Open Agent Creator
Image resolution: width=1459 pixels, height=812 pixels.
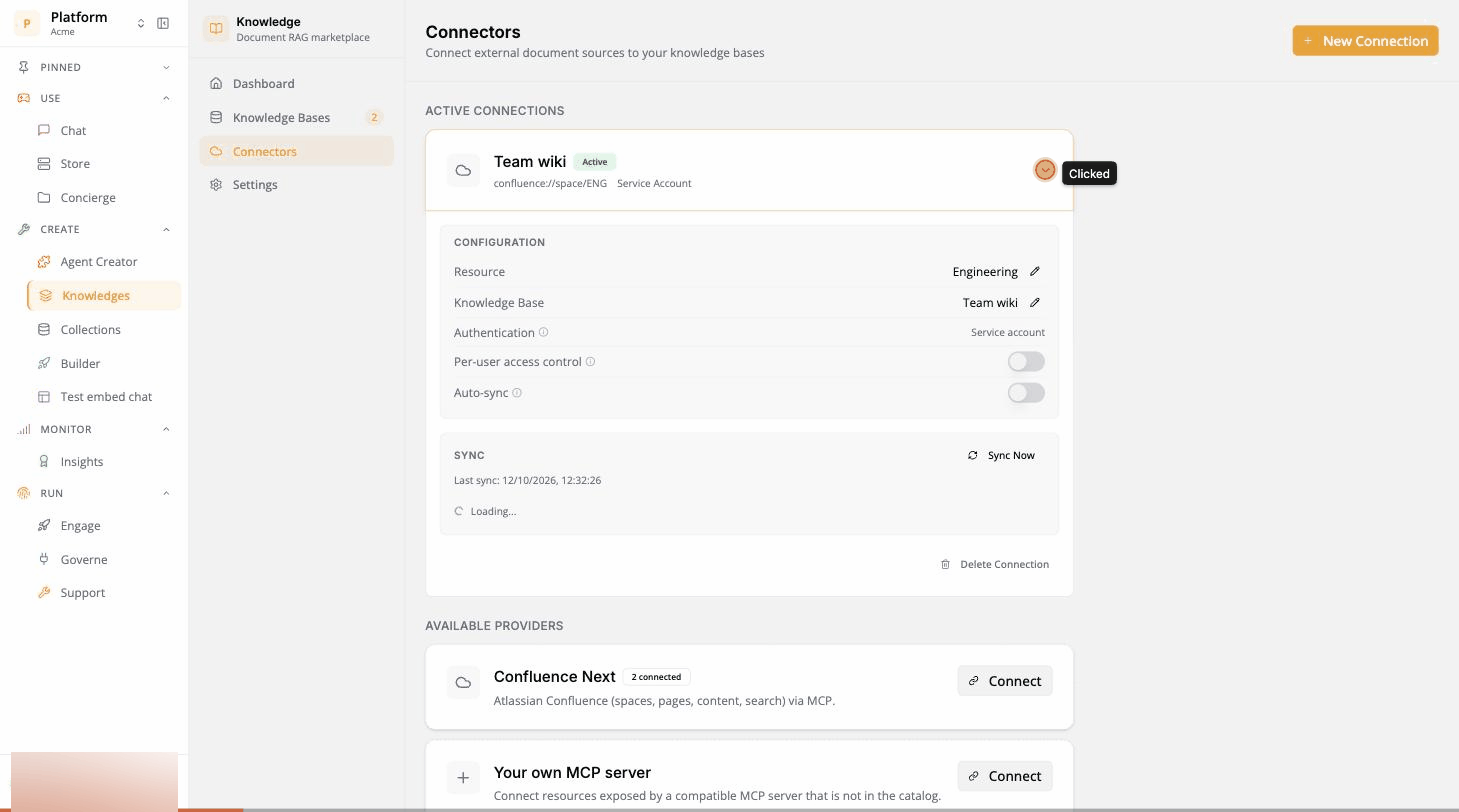tap(99, 261)
